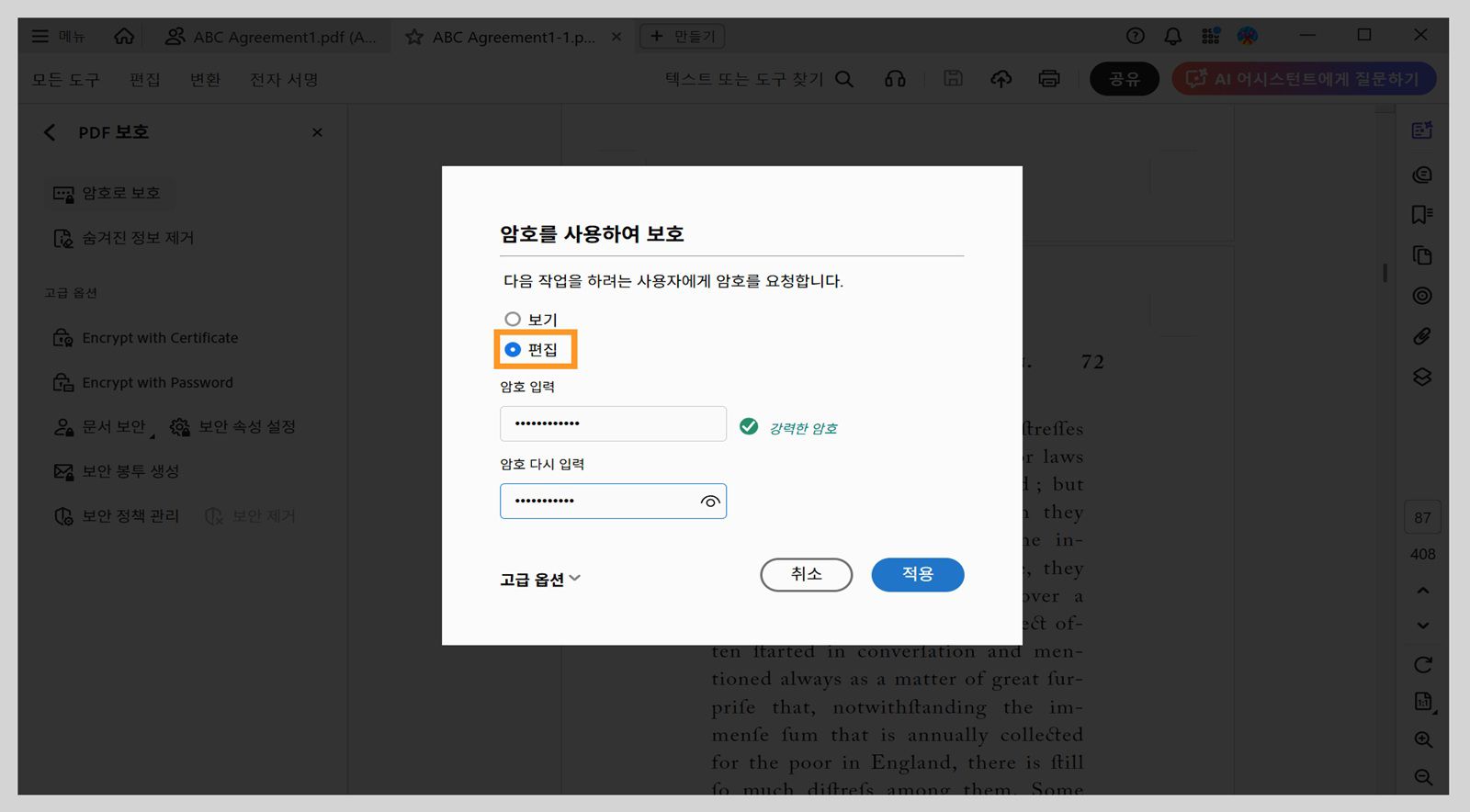The height and width of the screenshot is (812, 1470).
Task: Click the rotate page icon
Action: pos(1422,665)
